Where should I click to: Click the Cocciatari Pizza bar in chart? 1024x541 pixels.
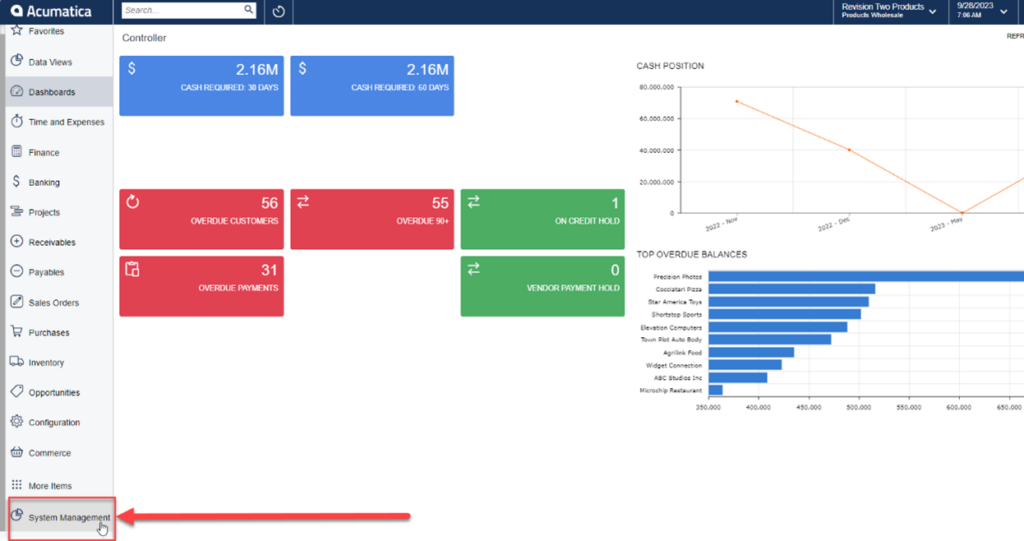[x=792, y=289]
